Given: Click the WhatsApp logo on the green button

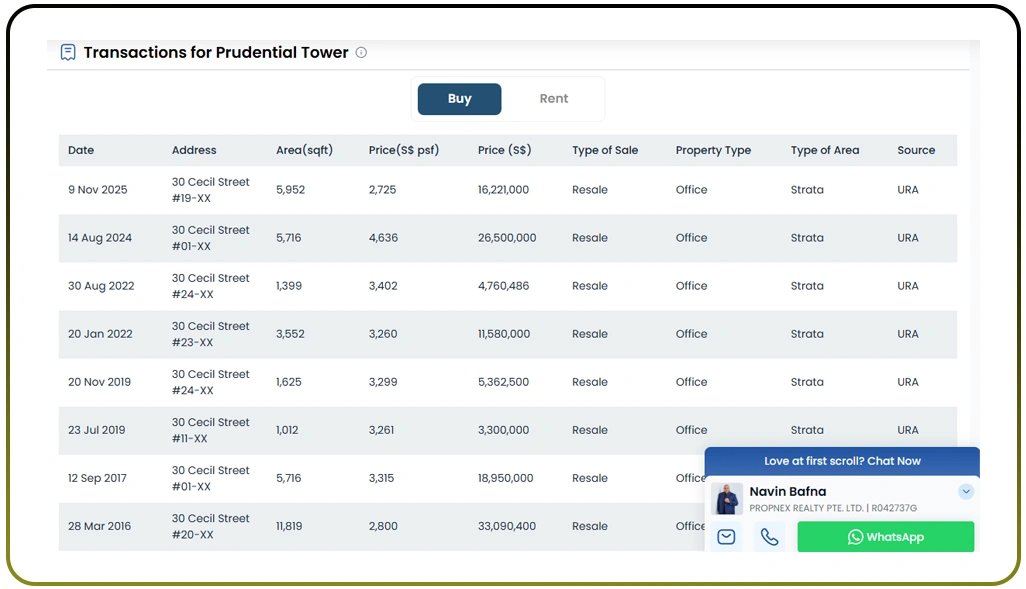Looking at the screenshot, I should click(x=856, y=537).
